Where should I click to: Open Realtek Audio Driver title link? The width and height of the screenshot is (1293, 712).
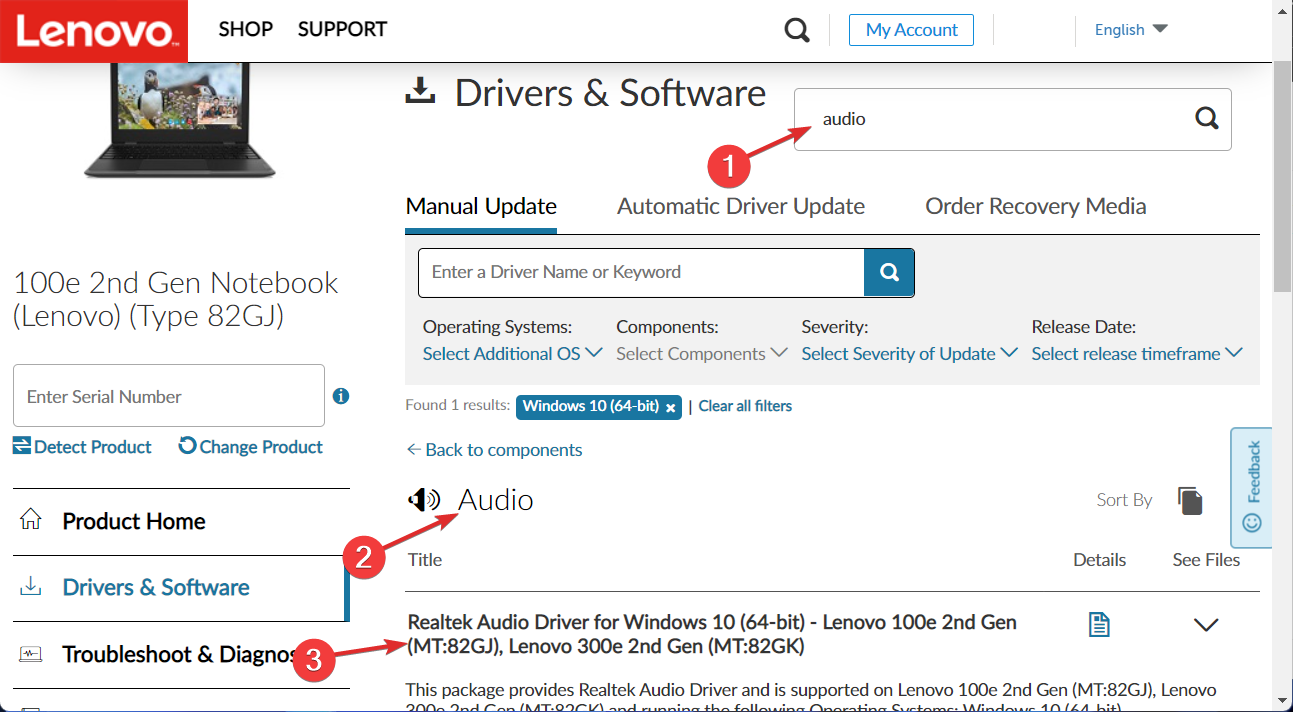[712, 634]
